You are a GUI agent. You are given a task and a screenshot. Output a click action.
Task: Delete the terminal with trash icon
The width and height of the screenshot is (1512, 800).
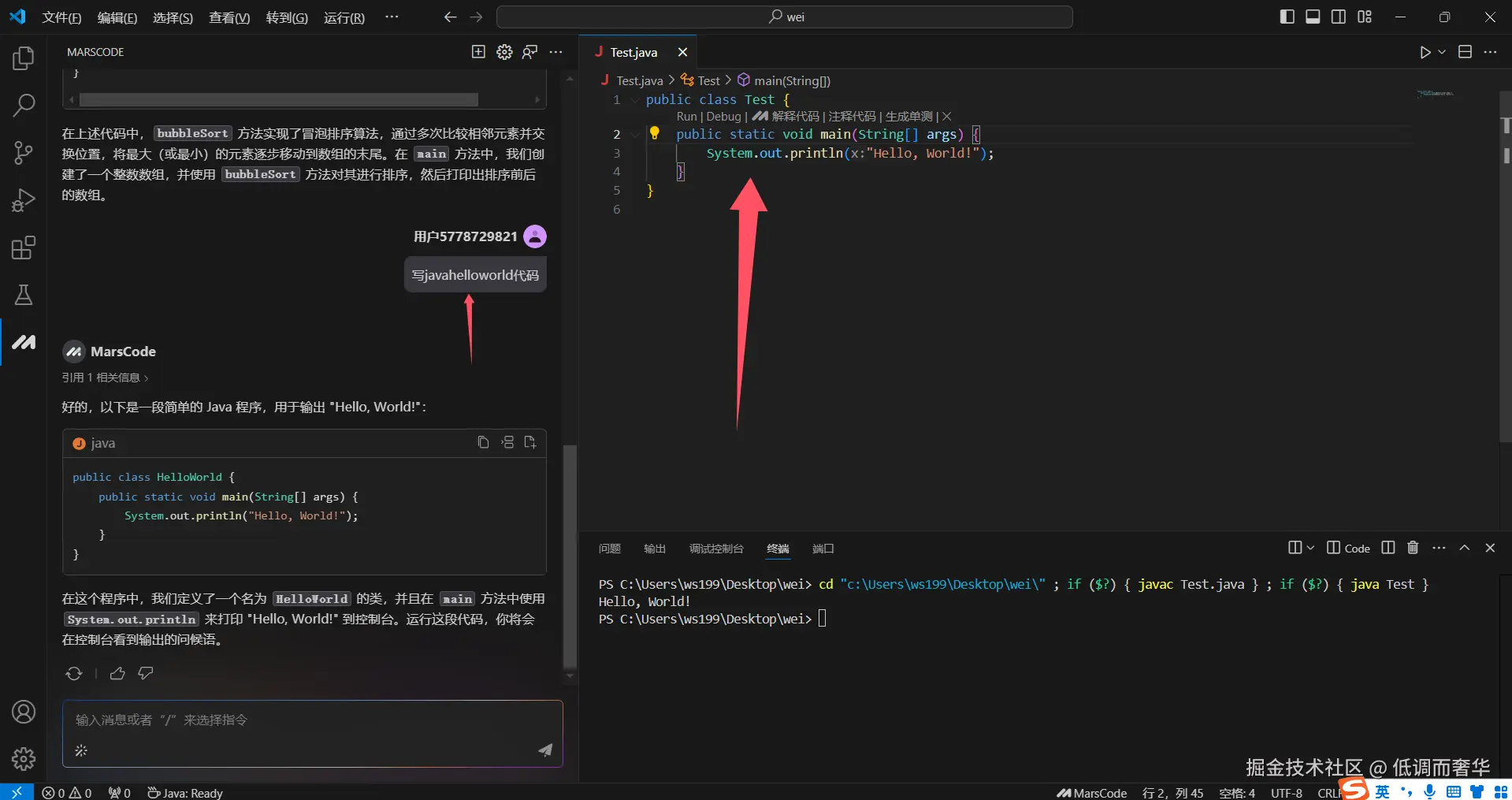(x=1413, y=548)
